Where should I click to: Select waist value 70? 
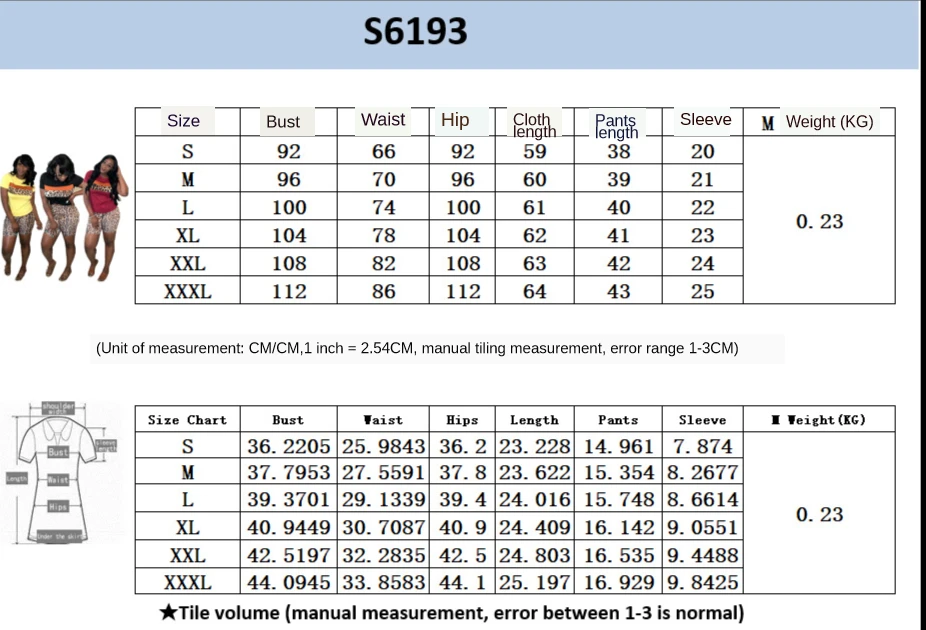click(383, 179)
